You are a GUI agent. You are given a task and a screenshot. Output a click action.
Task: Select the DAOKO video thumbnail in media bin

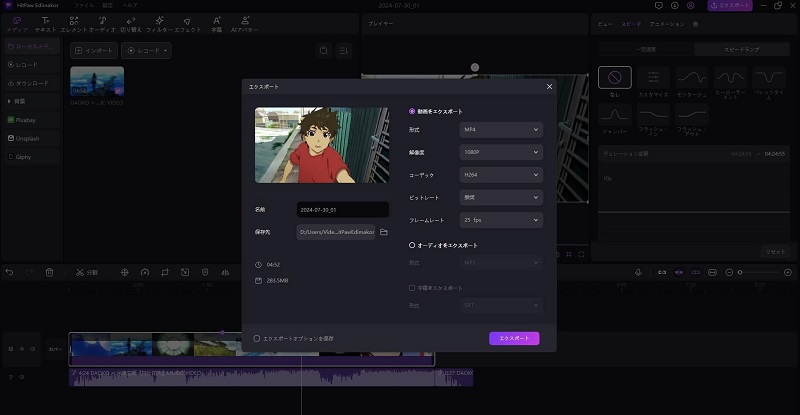click(97, 81)
